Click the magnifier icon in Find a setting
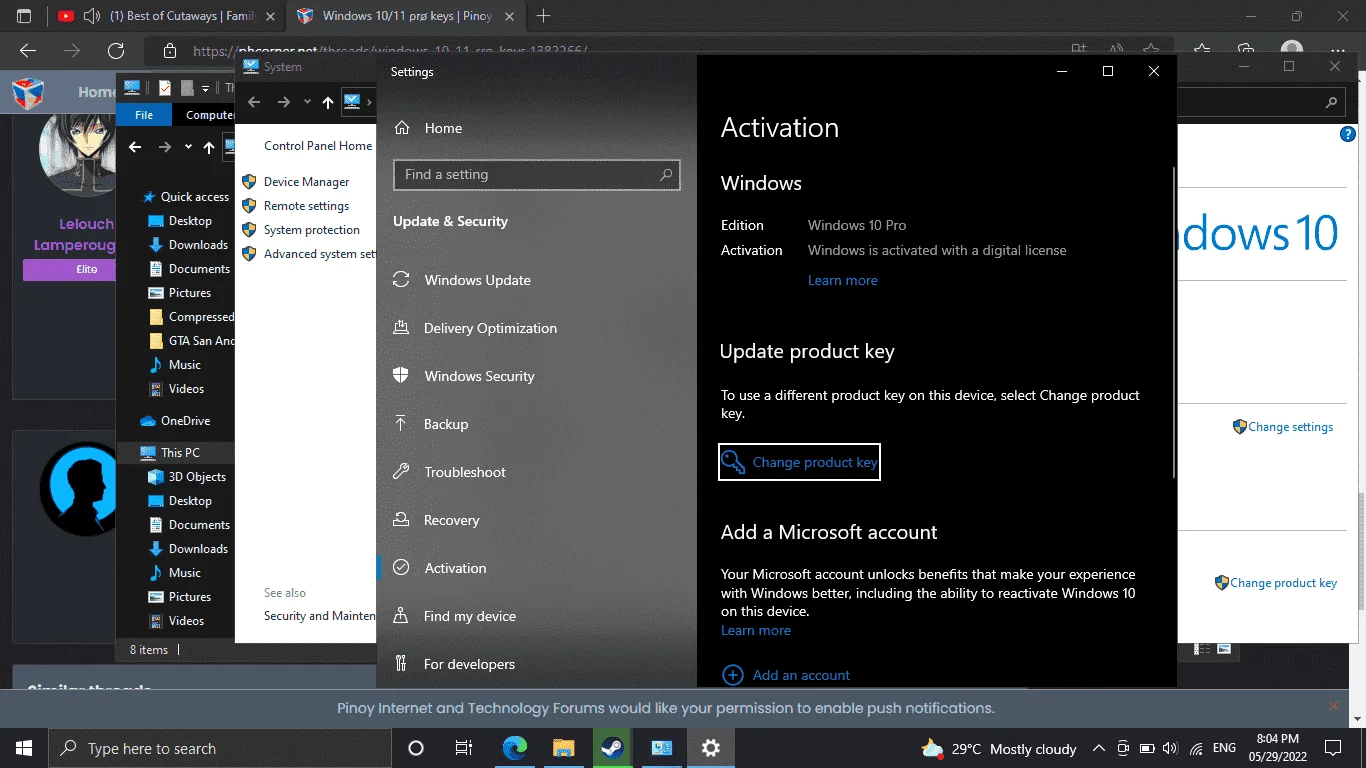1366x768 pixels. click(666, 174)
